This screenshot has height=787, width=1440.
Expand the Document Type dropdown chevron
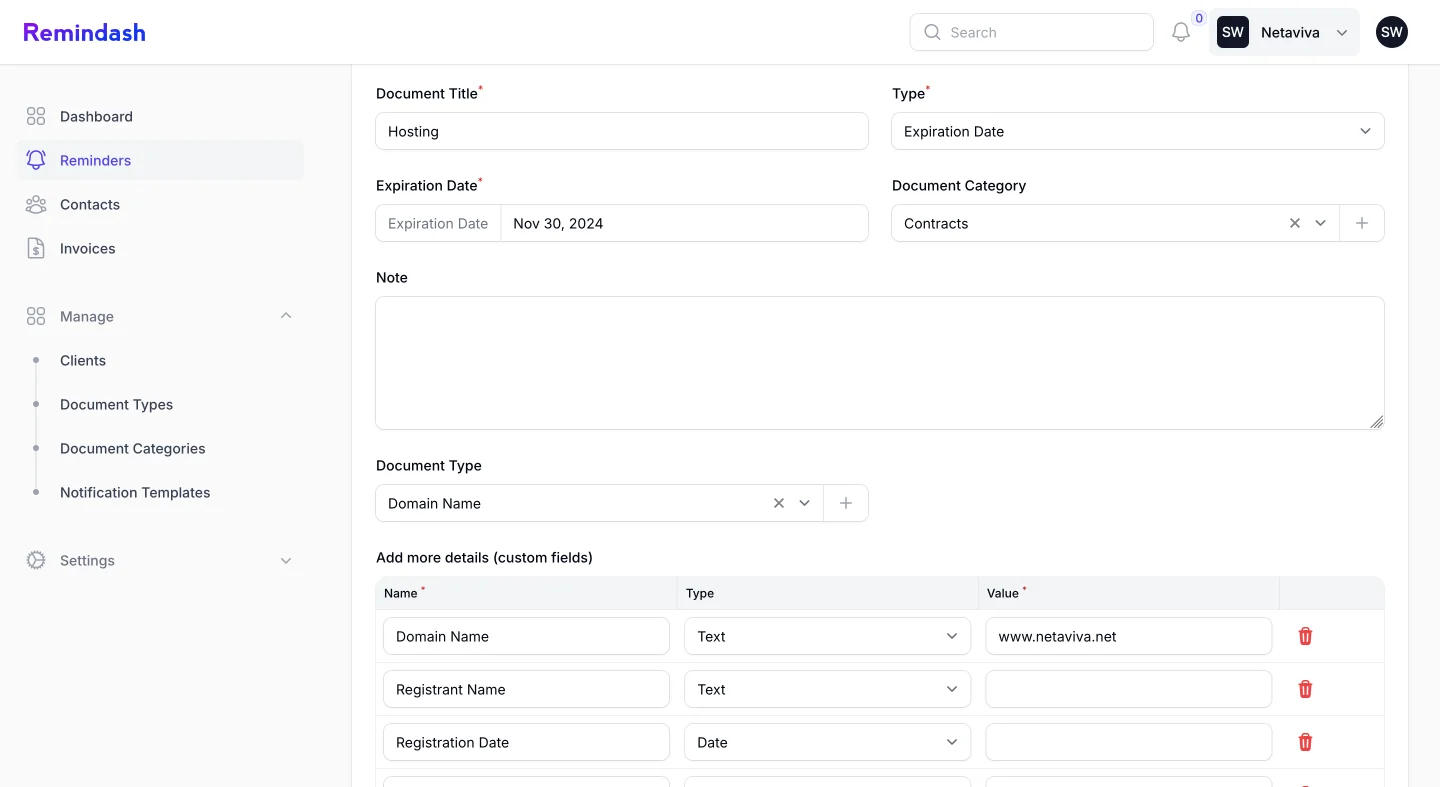coord(805,503)
